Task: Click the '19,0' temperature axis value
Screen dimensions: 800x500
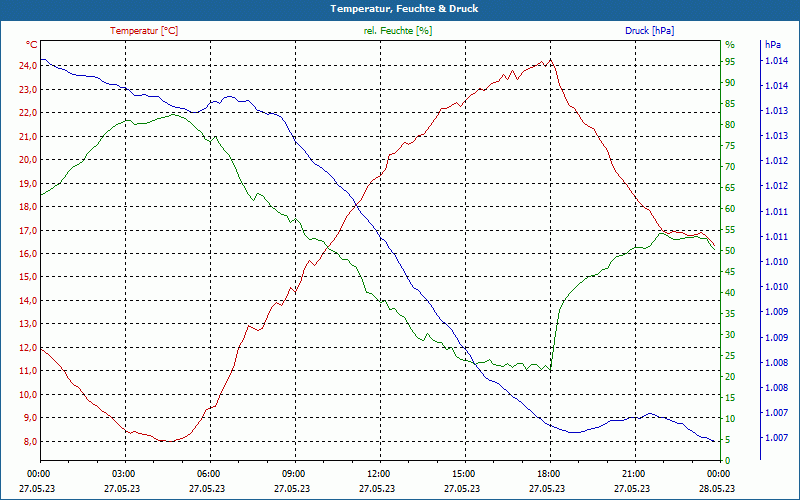Action: [28, 183]
